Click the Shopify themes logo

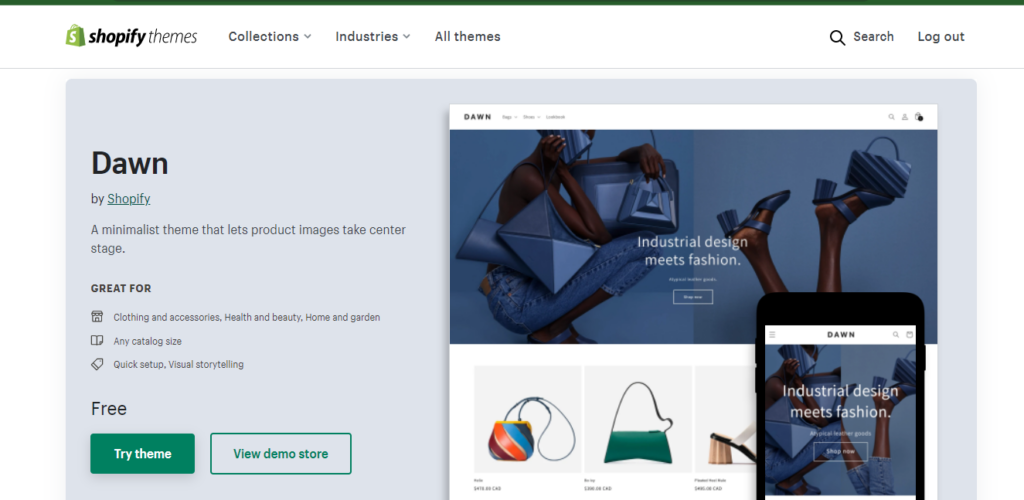(x=131, y=36)
